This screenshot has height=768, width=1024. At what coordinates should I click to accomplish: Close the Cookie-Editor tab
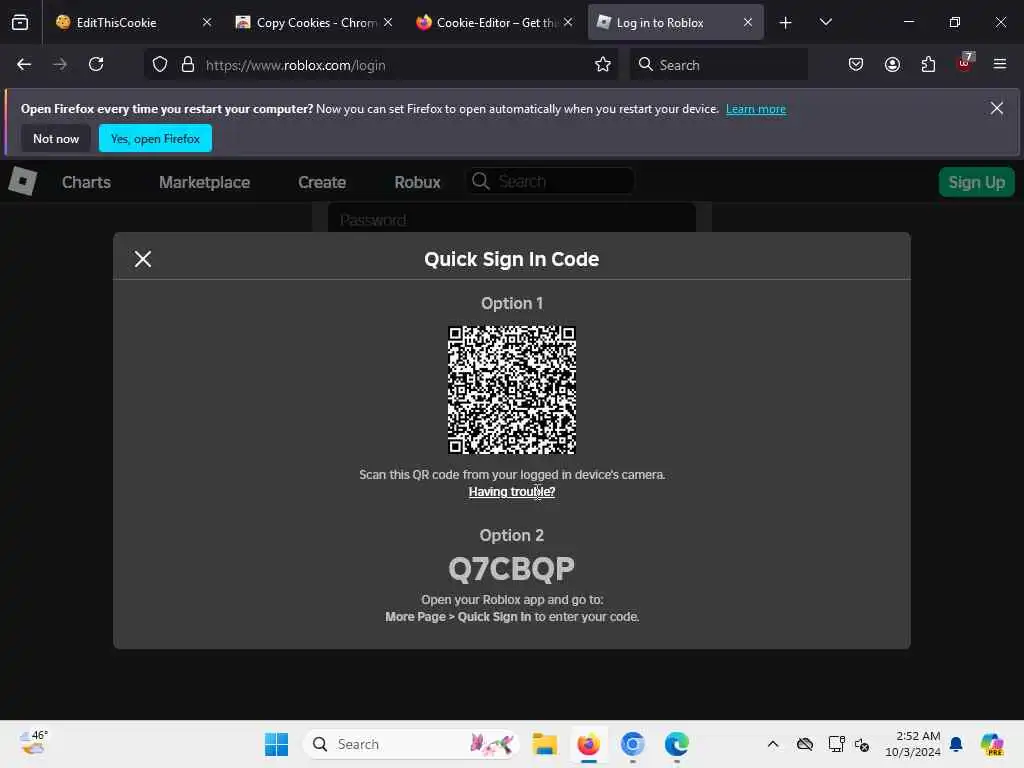[x=568, y=22]
